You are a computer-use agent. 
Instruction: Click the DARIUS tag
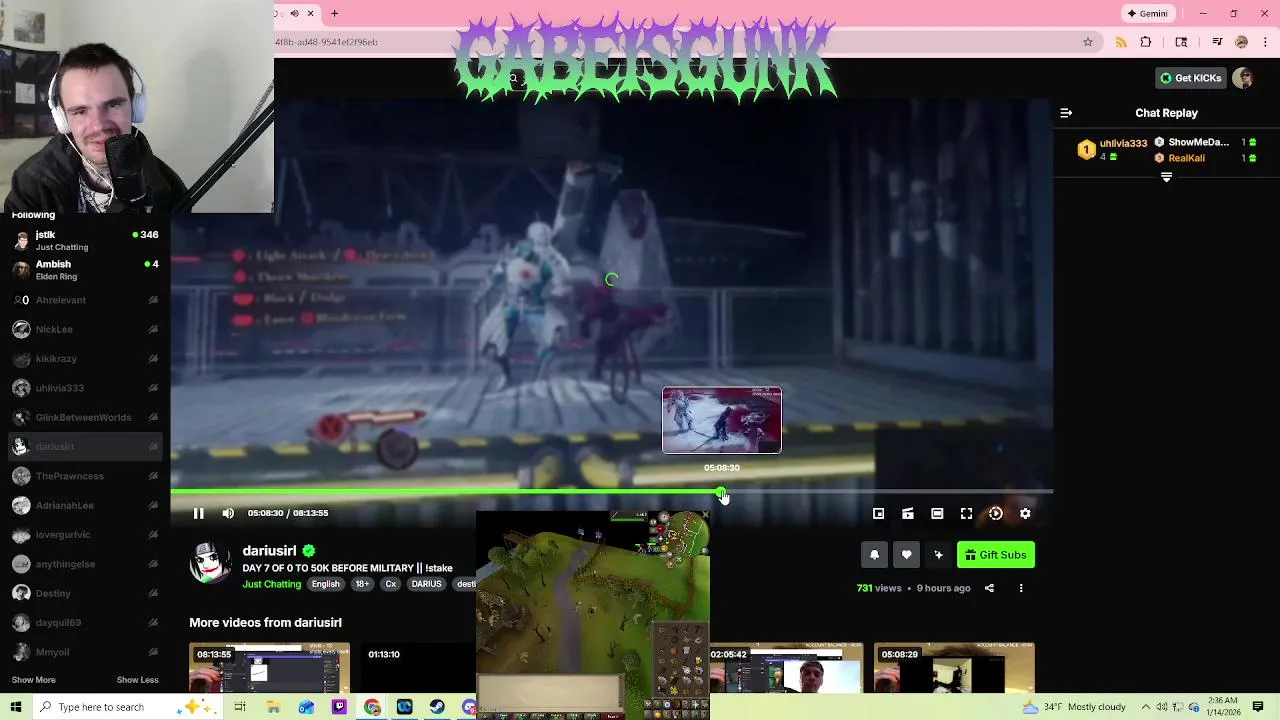coord(426,584)
